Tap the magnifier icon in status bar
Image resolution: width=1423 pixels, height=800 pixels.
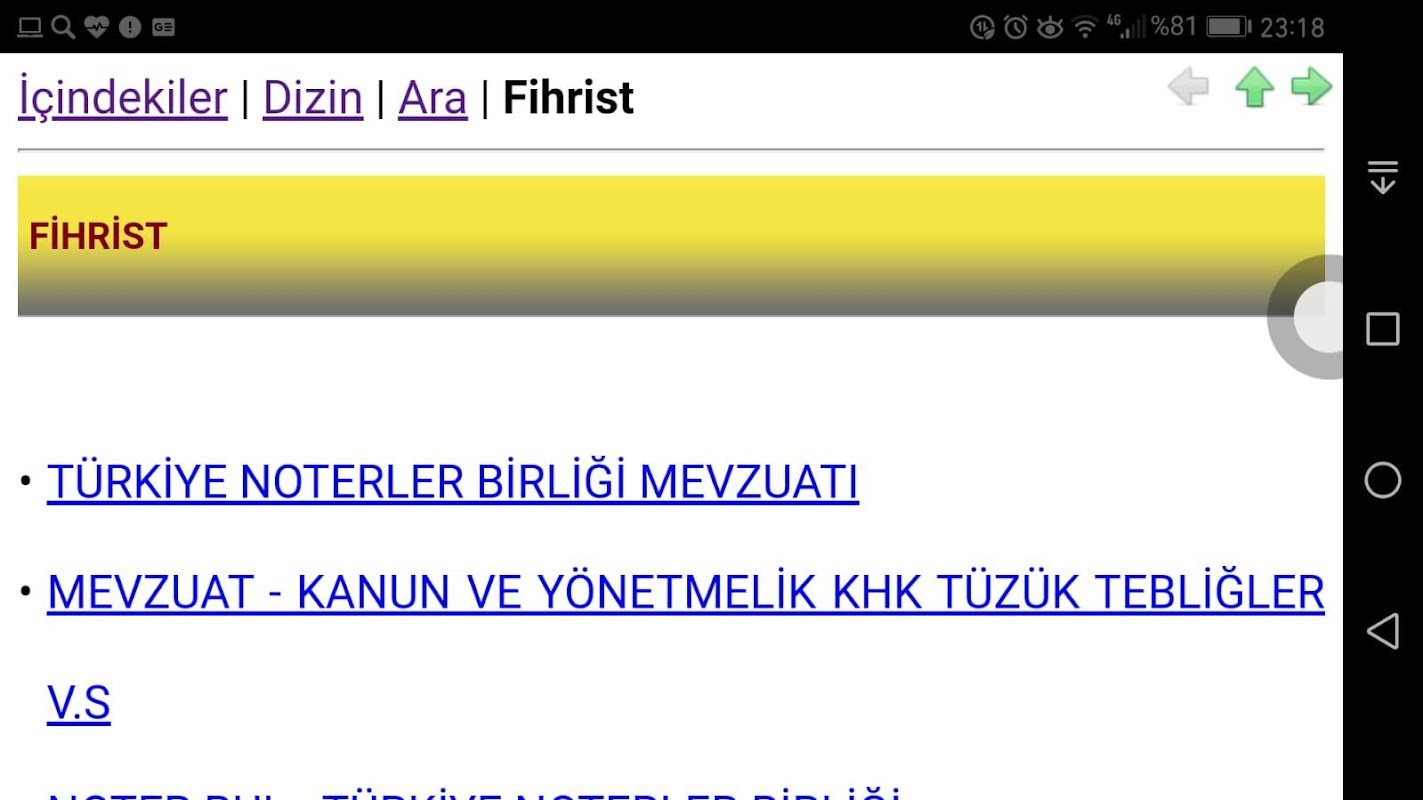(x=63, y=27)
